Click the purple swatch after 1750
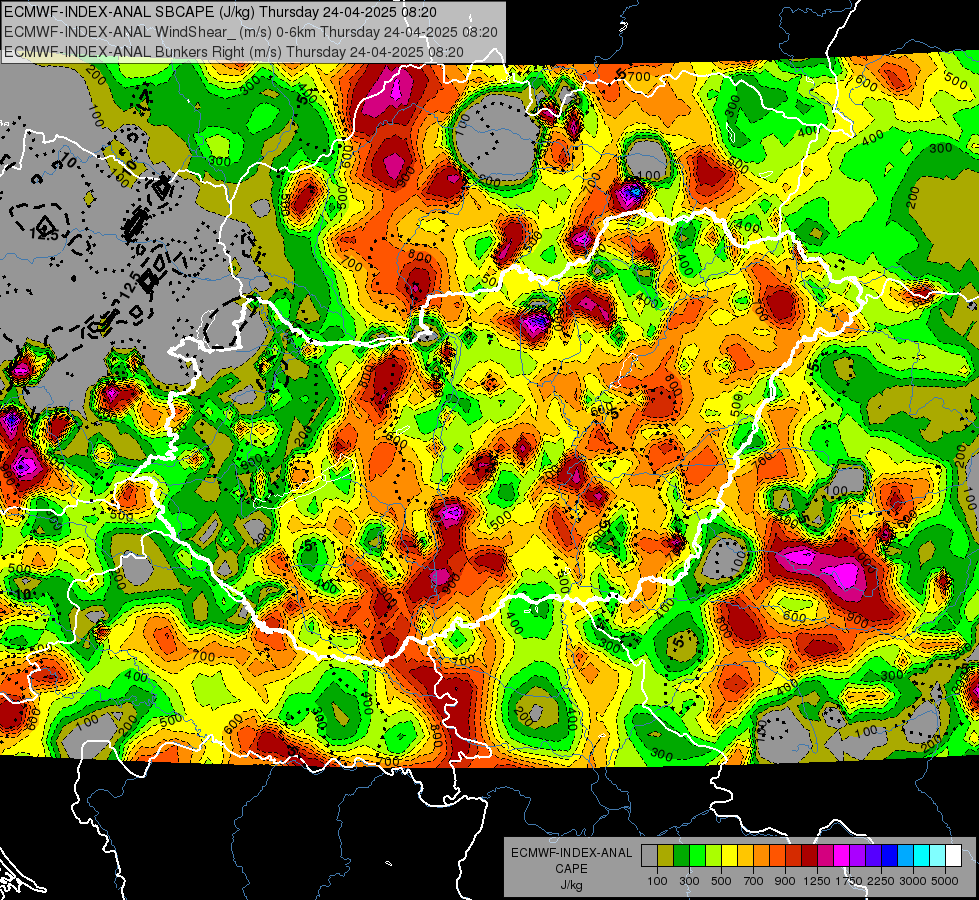This screenshot has width=979, height=900. (x=857, y=856)
